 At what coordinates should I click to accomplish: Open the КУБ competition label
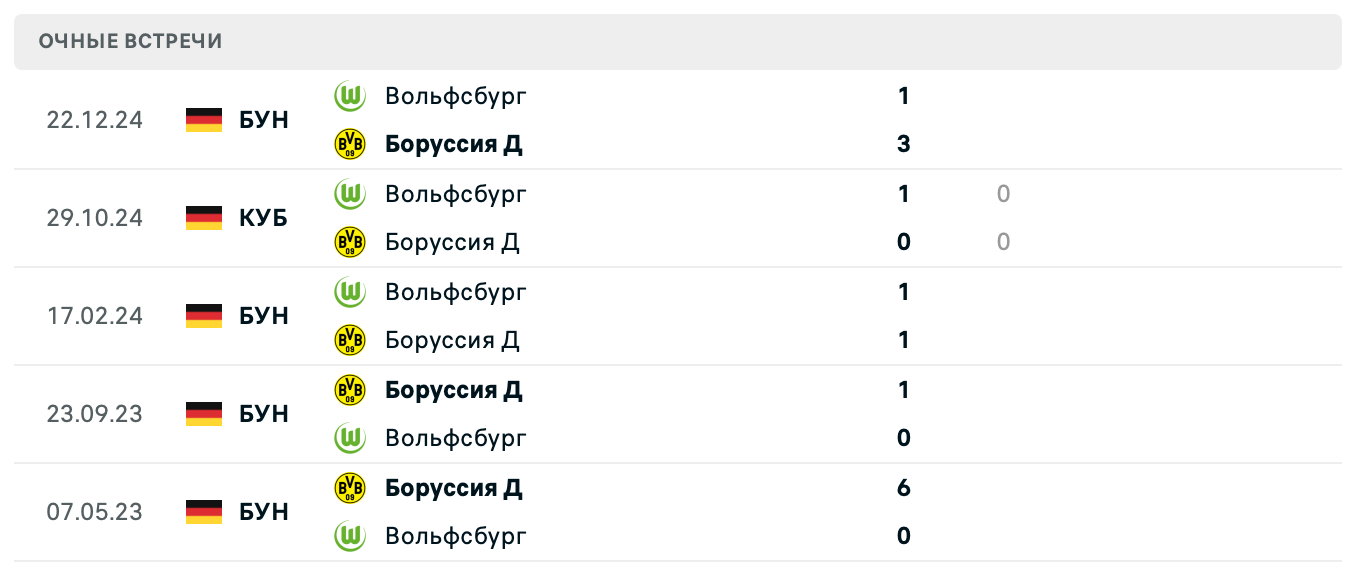pos(264,218)
